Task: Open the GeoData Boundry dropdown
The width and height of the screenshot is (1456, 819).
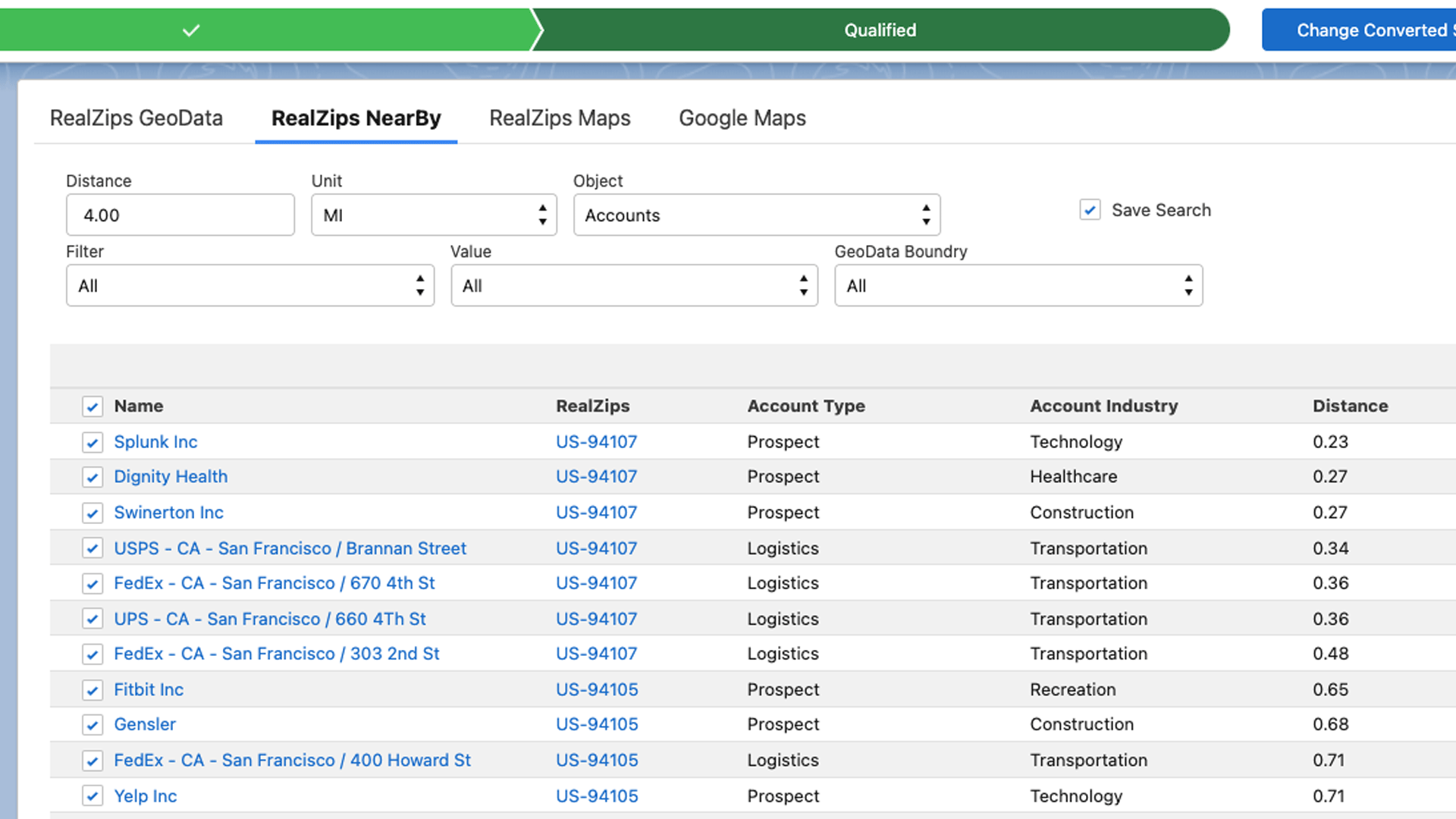Action: [x=1018, y=286]
